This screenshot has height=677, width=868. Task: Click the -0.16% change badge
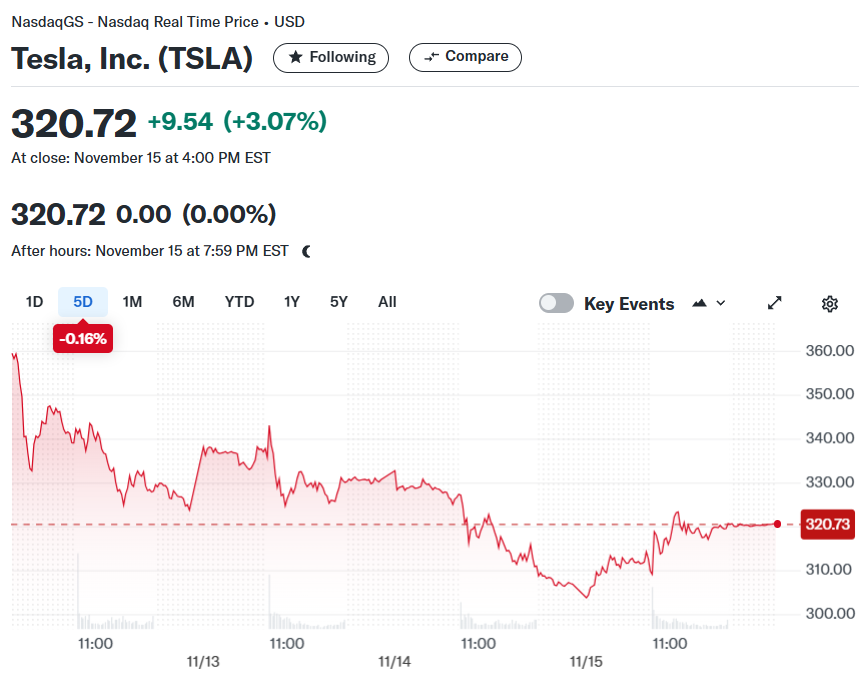(x=83, y=338)
